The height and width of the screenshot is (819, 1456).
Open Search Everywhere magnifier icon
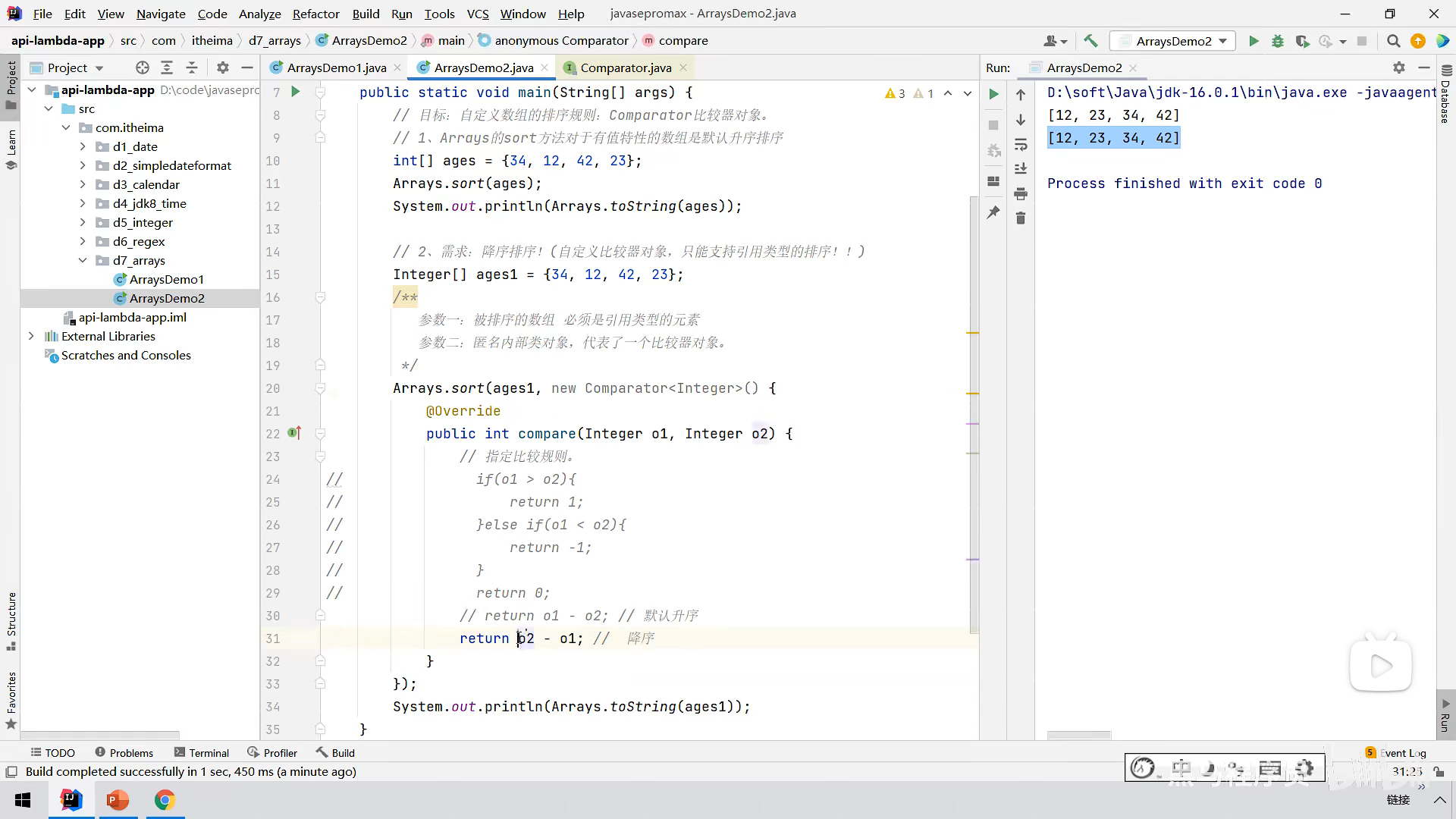[1393, 41]
